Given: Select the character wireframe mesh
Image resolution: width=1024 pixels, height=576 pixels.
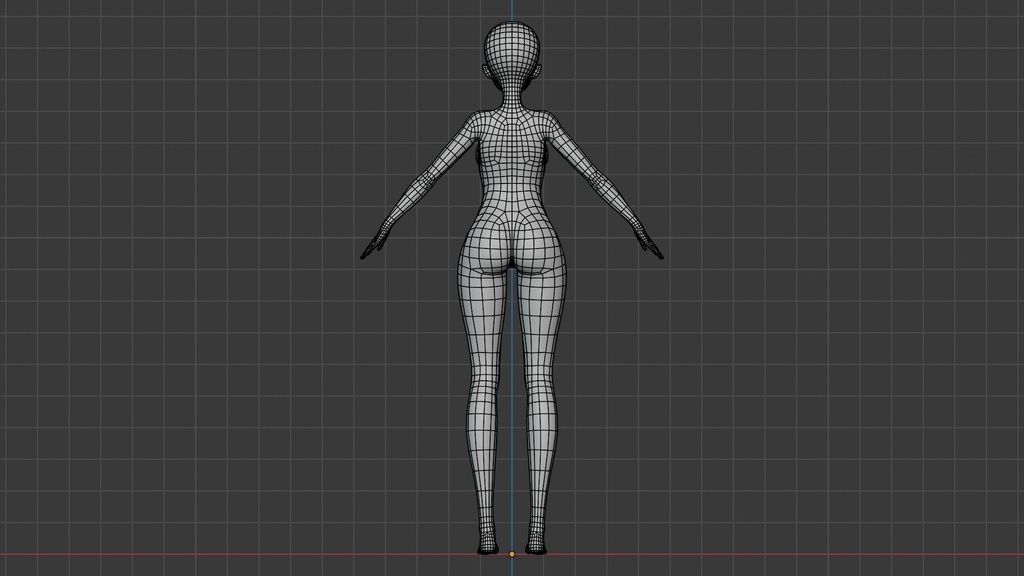Looking at the screenshot, I should (512, 287).
